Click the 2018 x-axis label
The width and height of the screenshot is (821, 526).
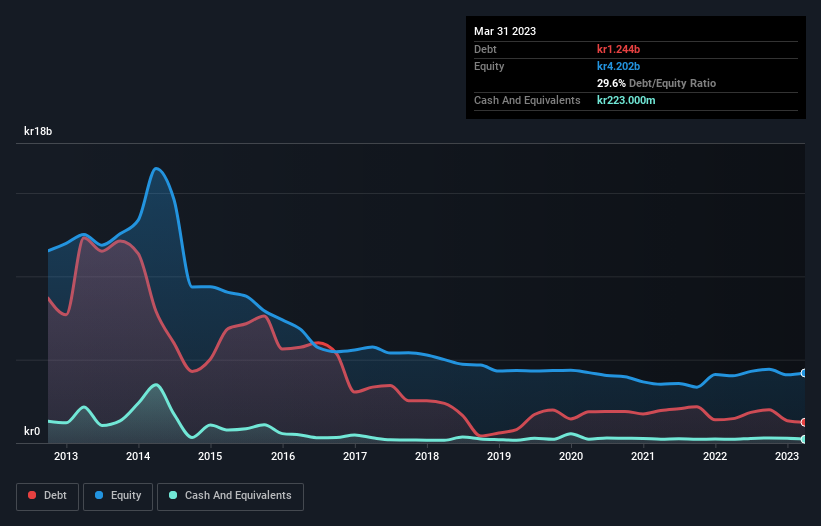tap(427, 456)
